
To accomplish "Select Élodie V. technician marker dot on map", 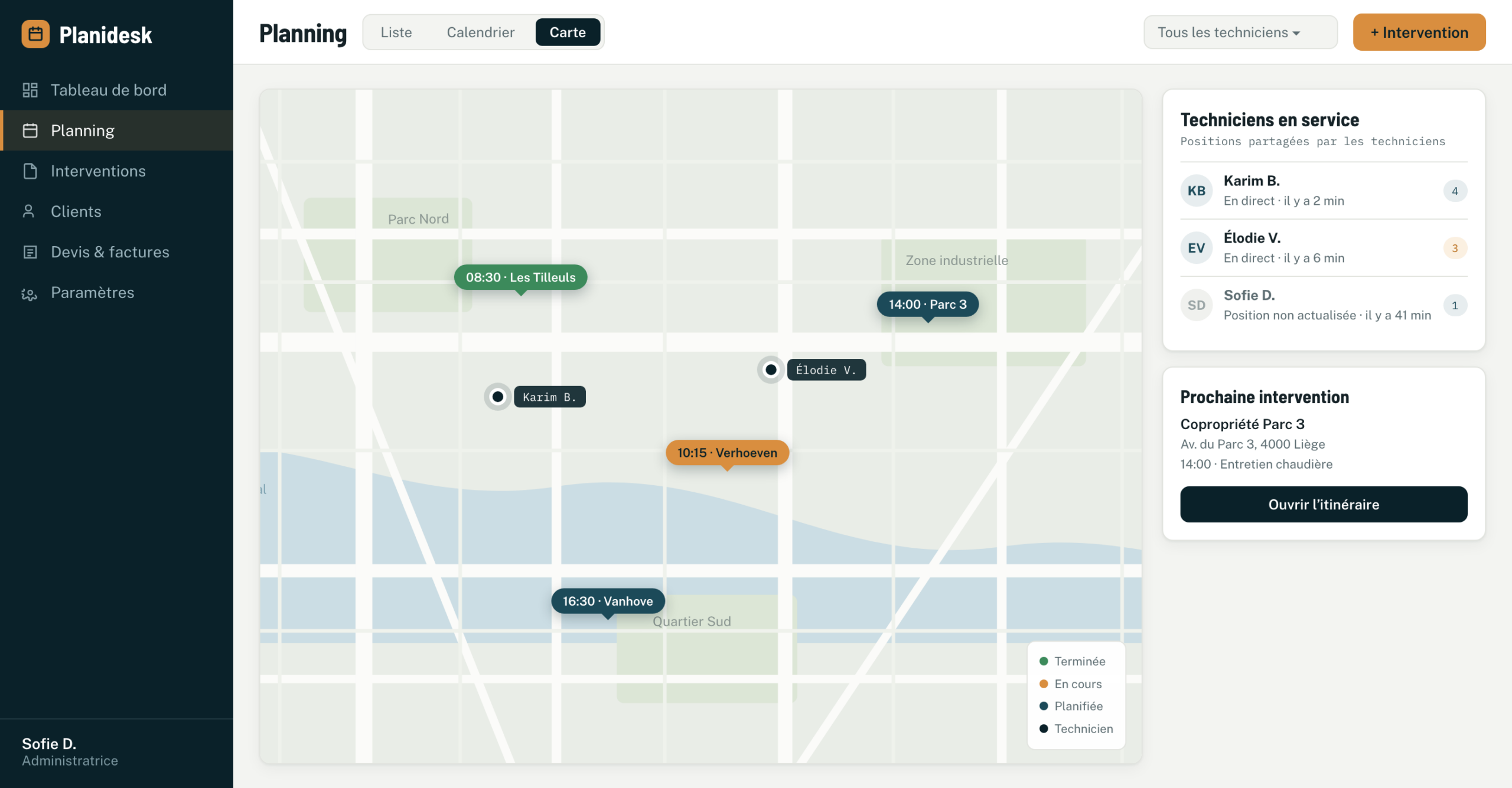I will tap(771, 370).
